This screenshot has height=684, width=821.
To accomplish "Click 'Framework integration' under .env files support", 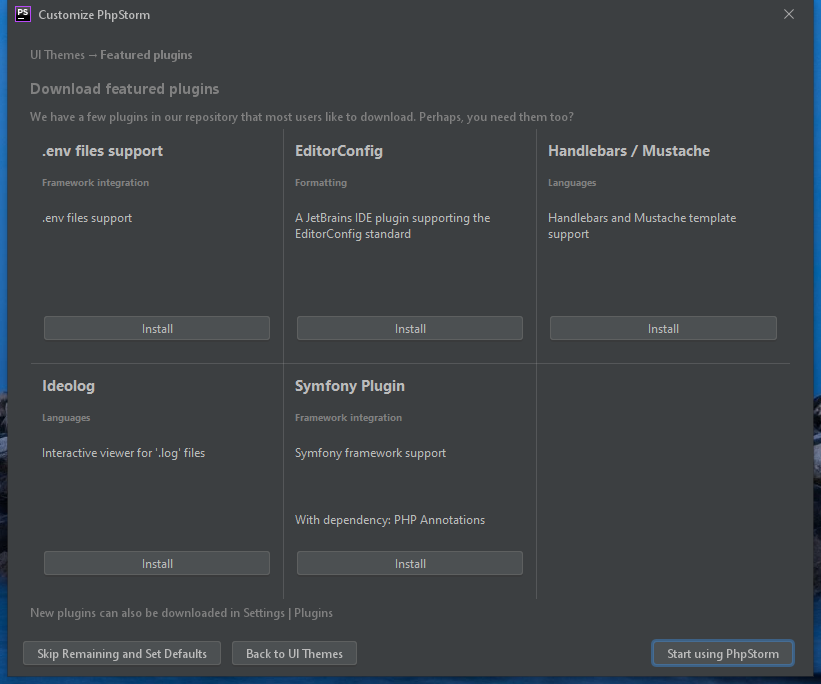I will (95, 183).
